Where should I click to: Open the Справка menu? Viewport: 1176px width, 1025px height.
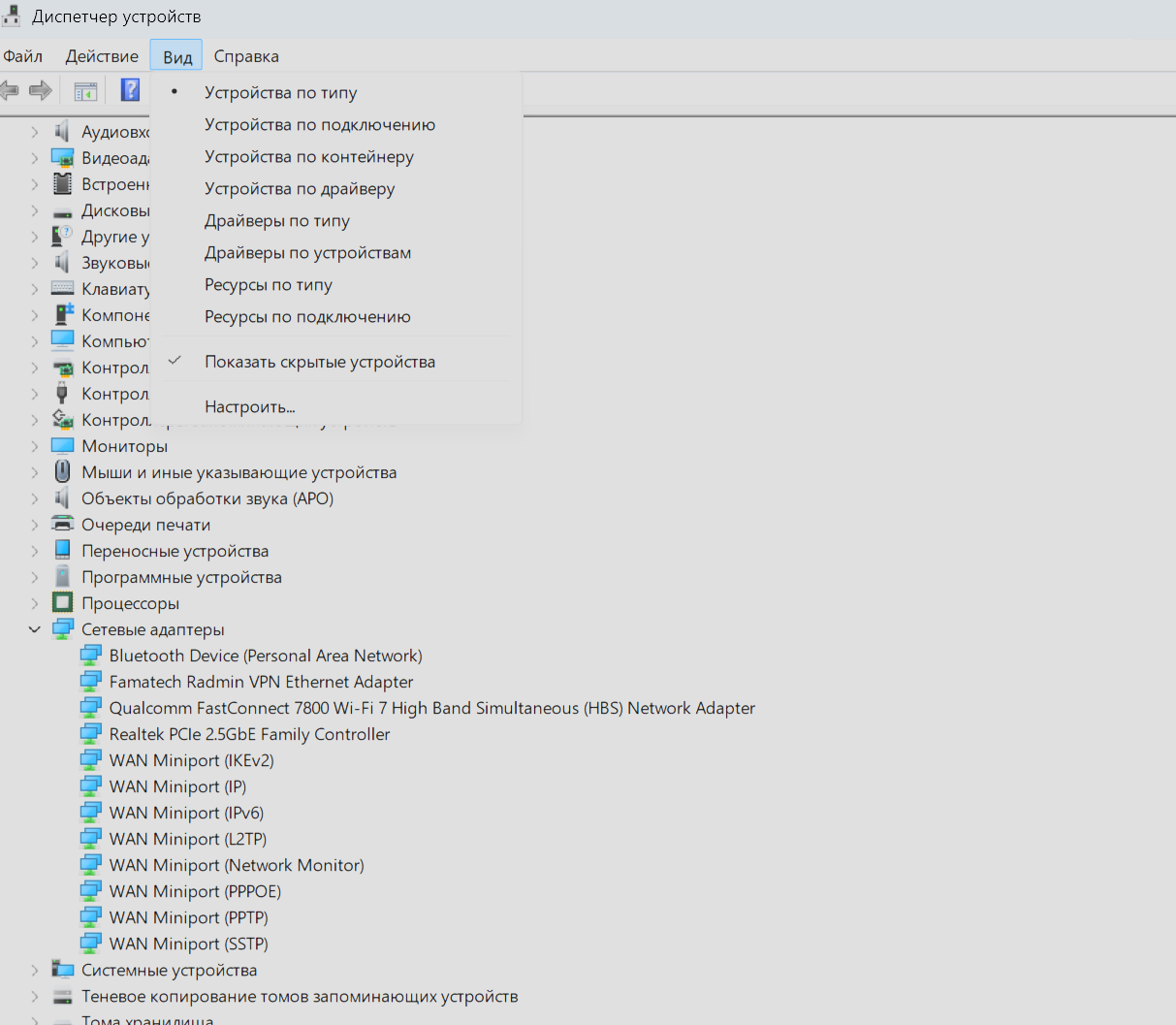246,56
